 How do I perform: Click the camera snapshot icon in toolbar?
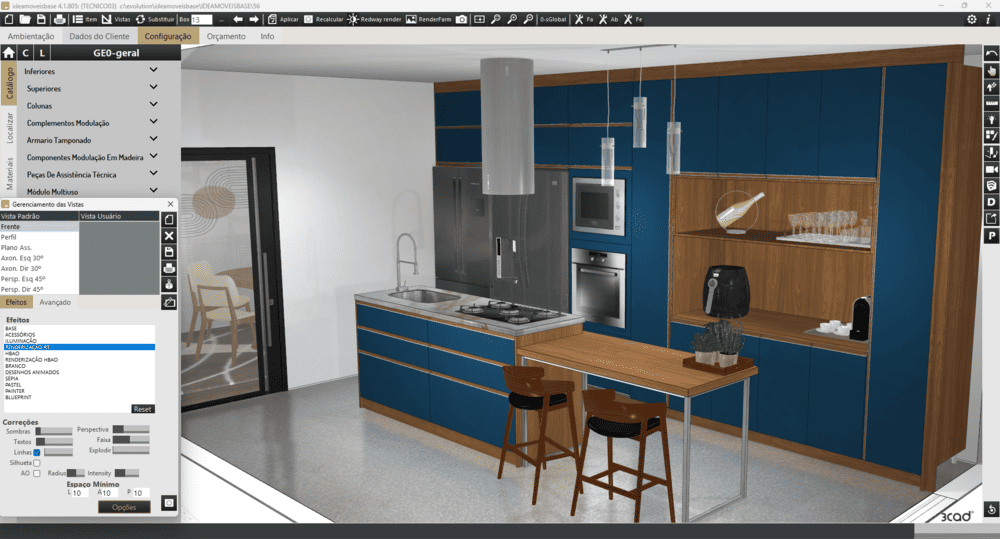(461, 19)
